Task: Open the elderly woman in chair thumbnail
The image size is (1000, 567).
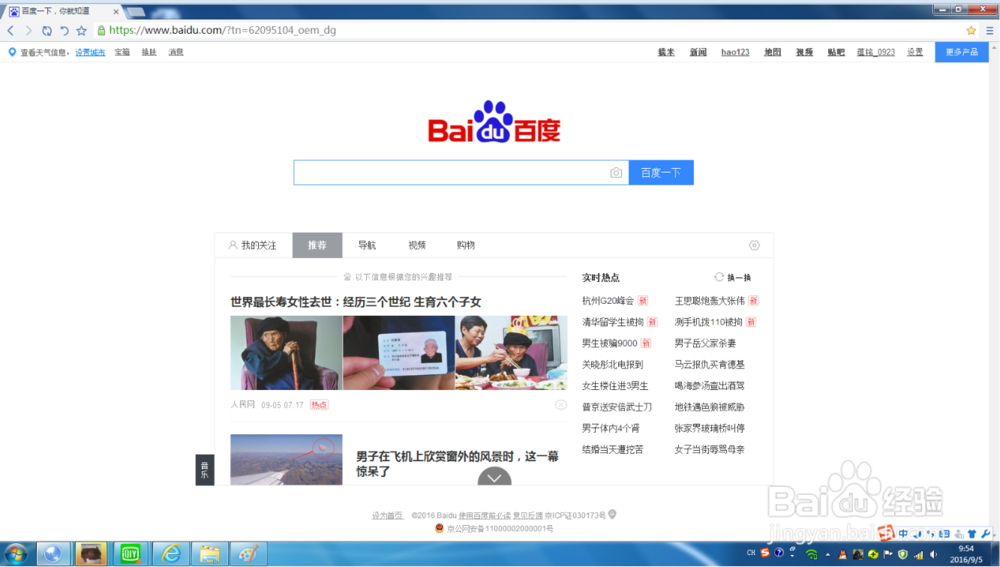Action: (286, 353)
